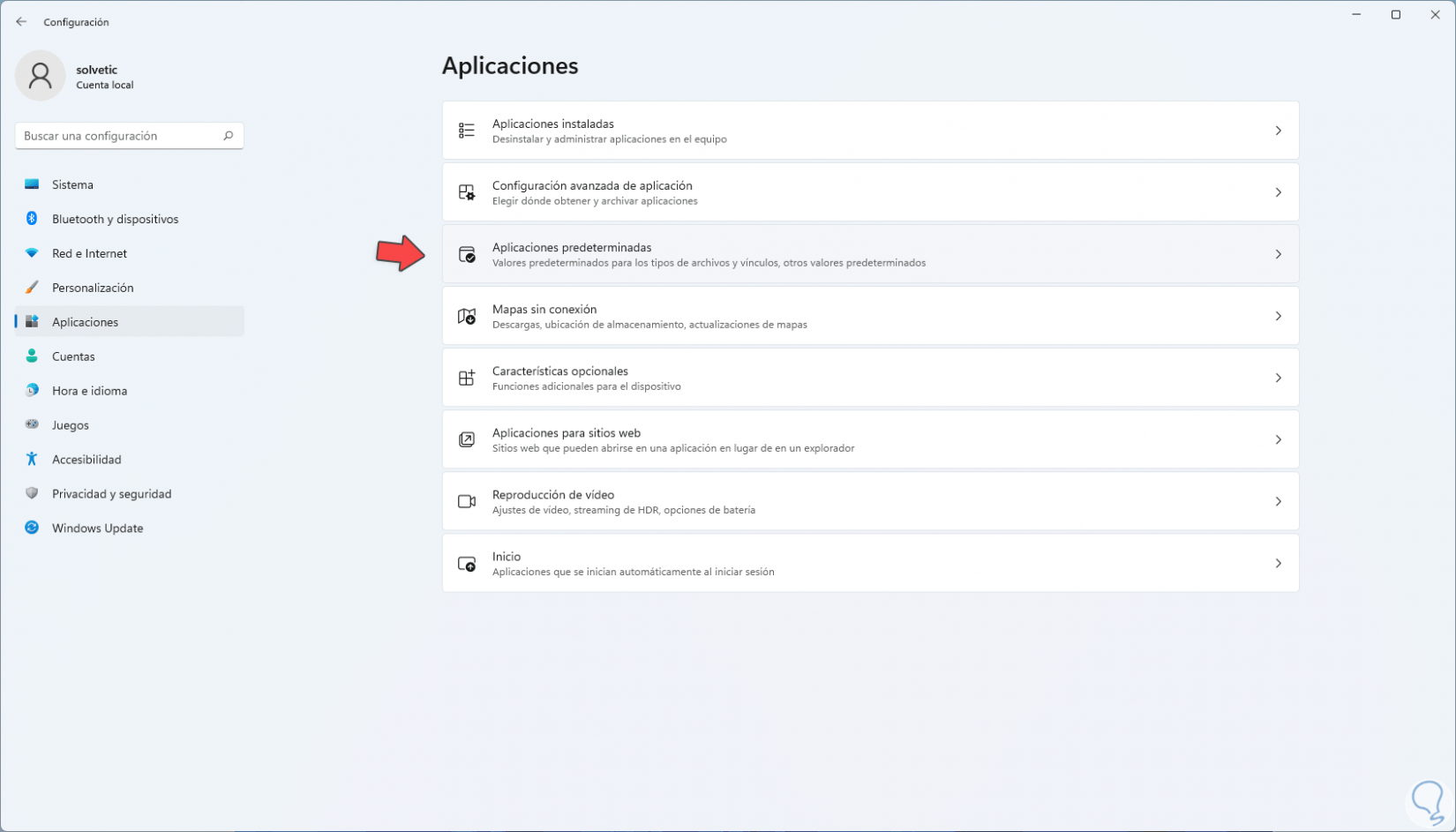Open the Sistema settings section

click(x=72, y=184)
